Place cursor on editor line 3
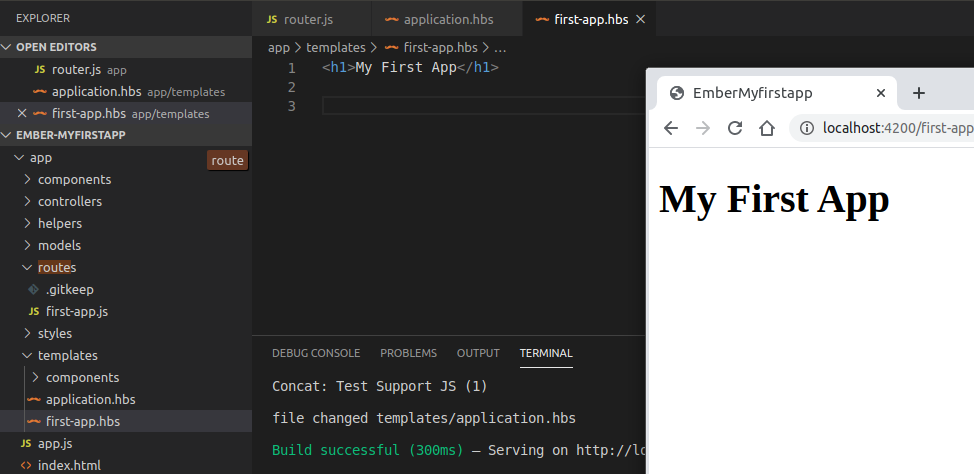Screen dimensions: 974x474 [483, 106]
